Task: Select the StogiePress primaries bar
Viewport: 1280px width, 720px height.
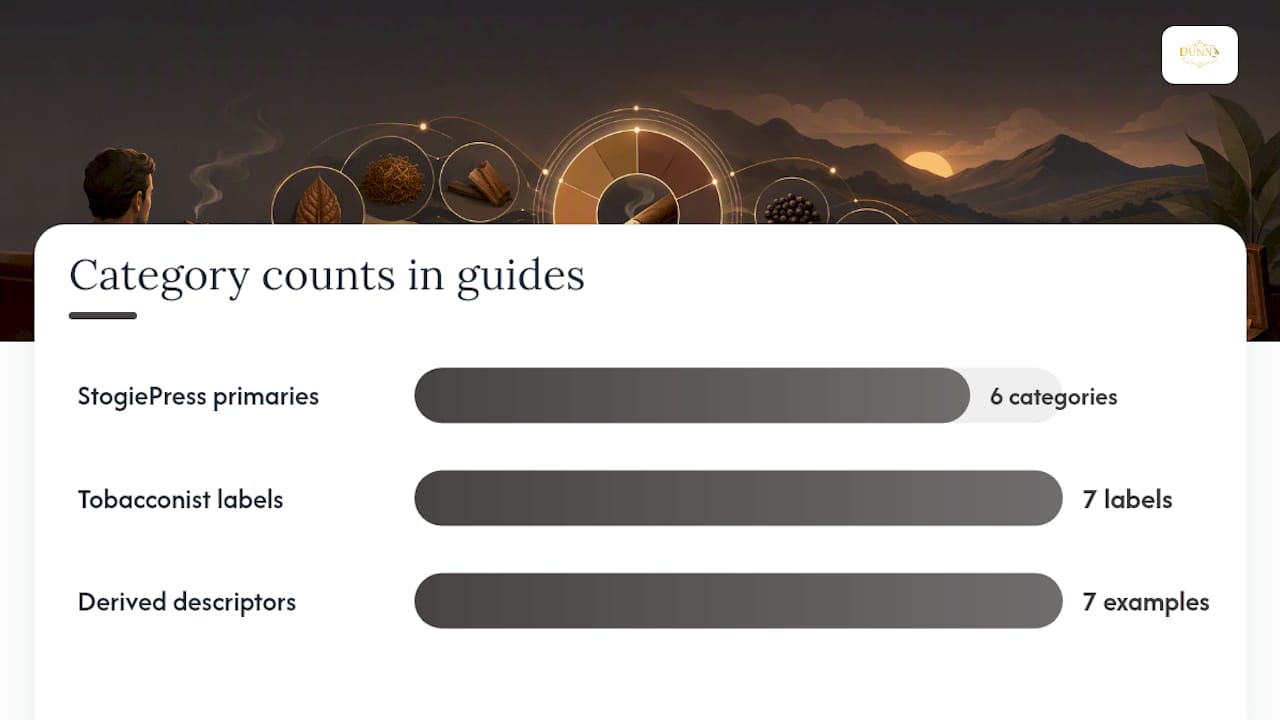Action: pos(738,395)
